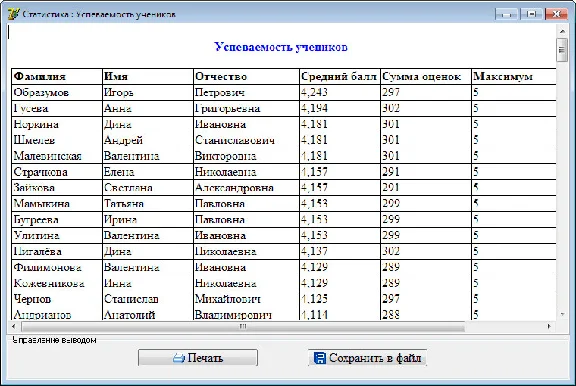576x386 pixels.
Task: Click the Средний балл column header
Action: [x=339, y=76]
